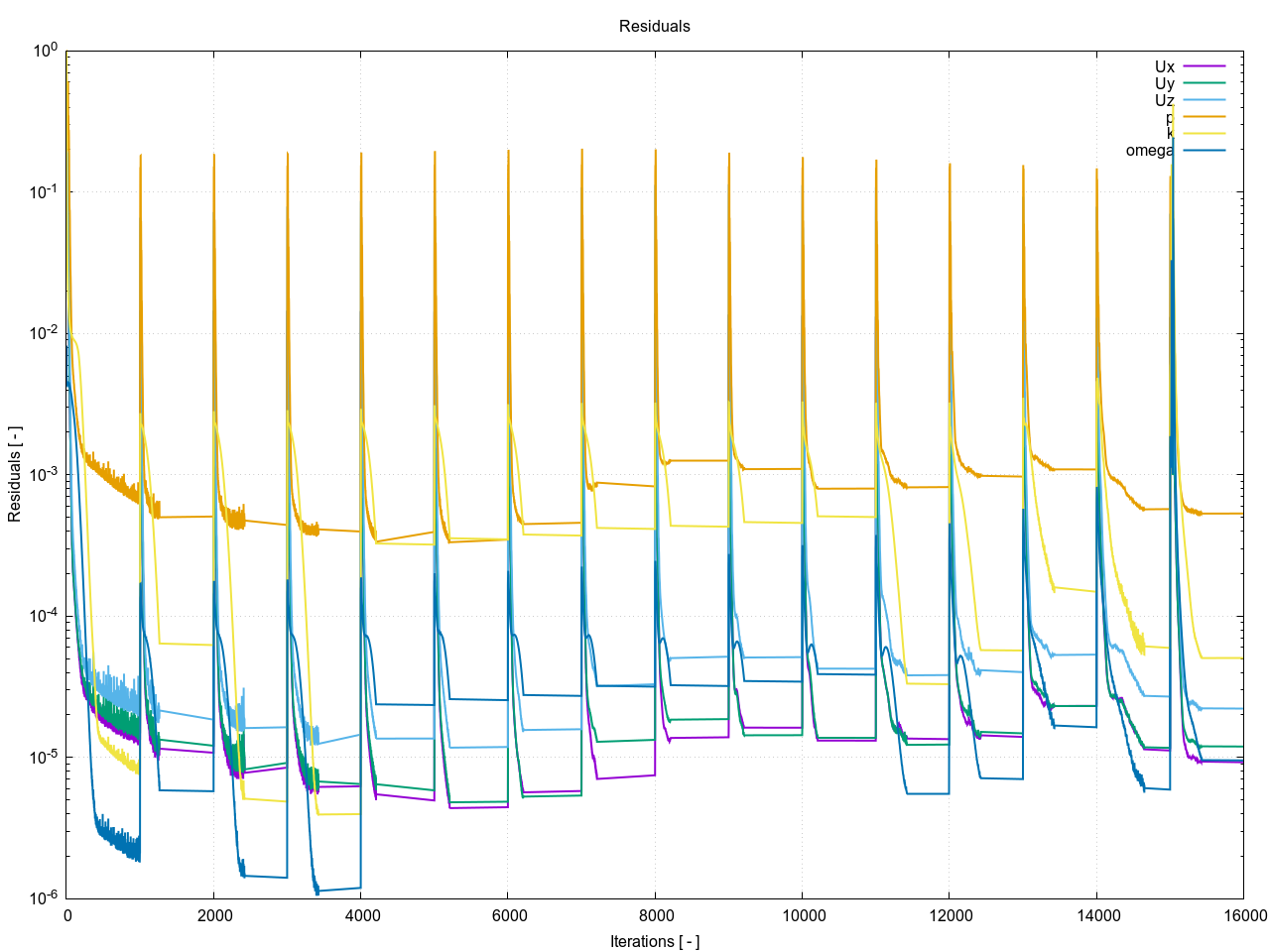The width and height of the screenshot is (1270, 952).
Task: Click the 16000 x-axis tick label
Action: click(x=1242, y=915)
